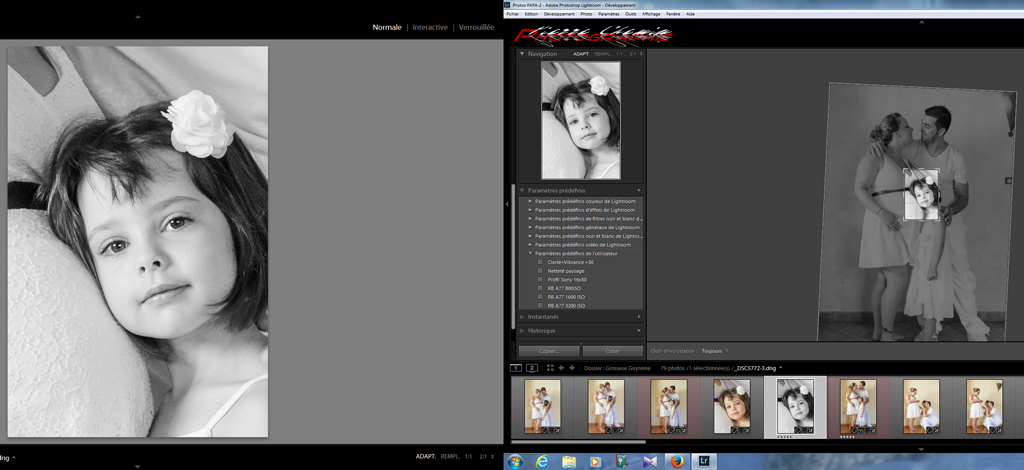Open the Paramètres menu
1024x470 pixels.
(x=609, y=14)
